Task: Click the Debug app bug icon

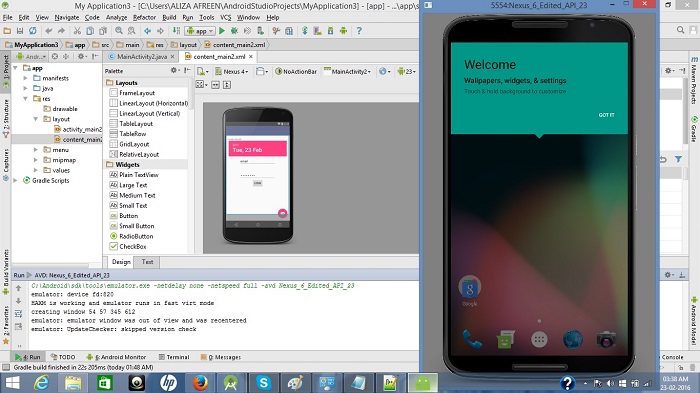Action: click(234, 31)
